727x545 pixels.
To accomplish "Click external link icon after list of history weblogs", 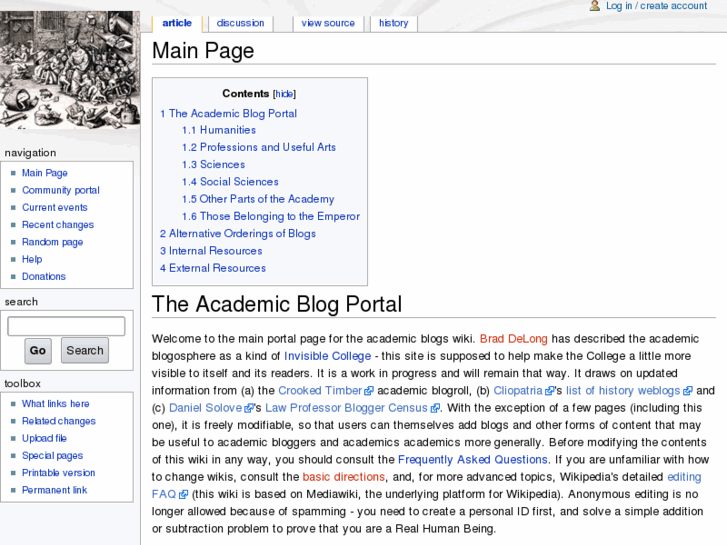I will 687,391.
